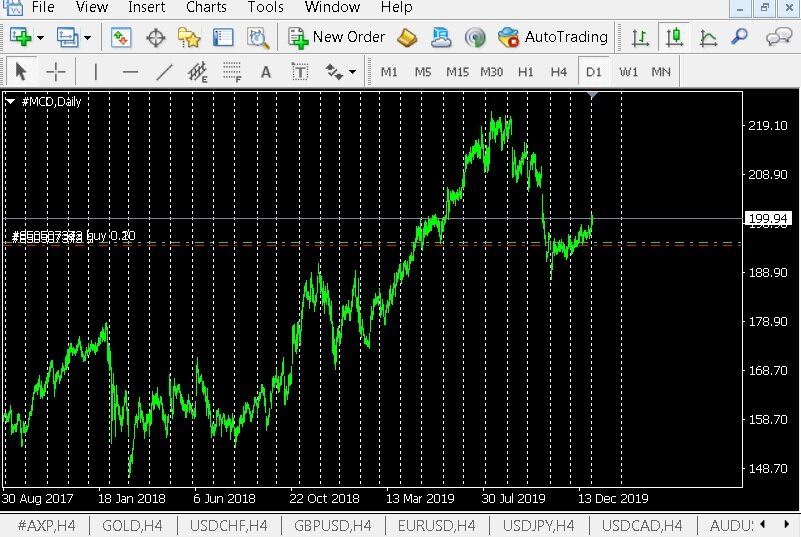Viewport: 801px width, 537px height.
Task: Open the View menu
Action: (92, 7)
